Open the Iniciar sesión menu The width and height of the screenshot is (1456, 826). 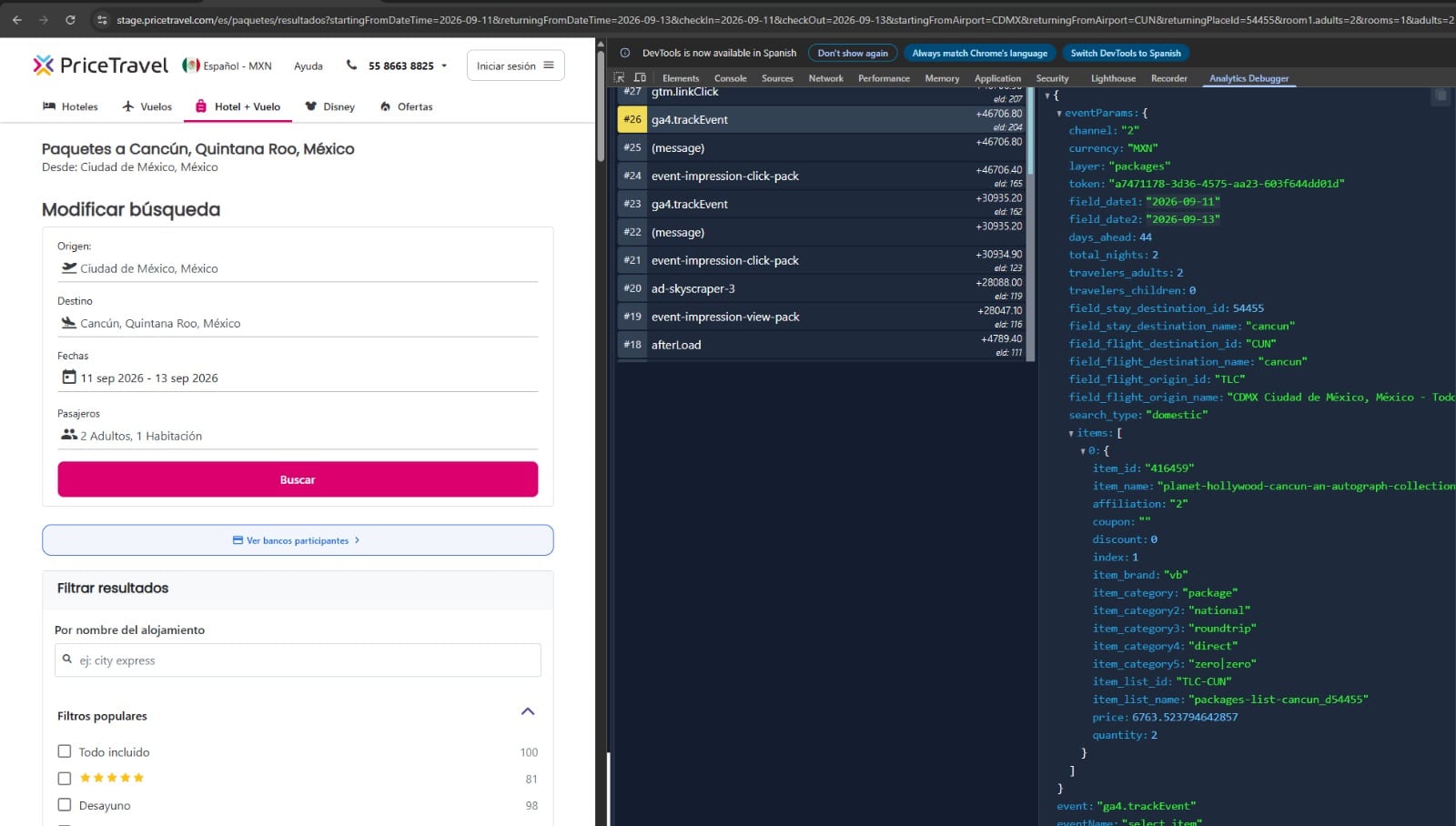click(515, 65)
